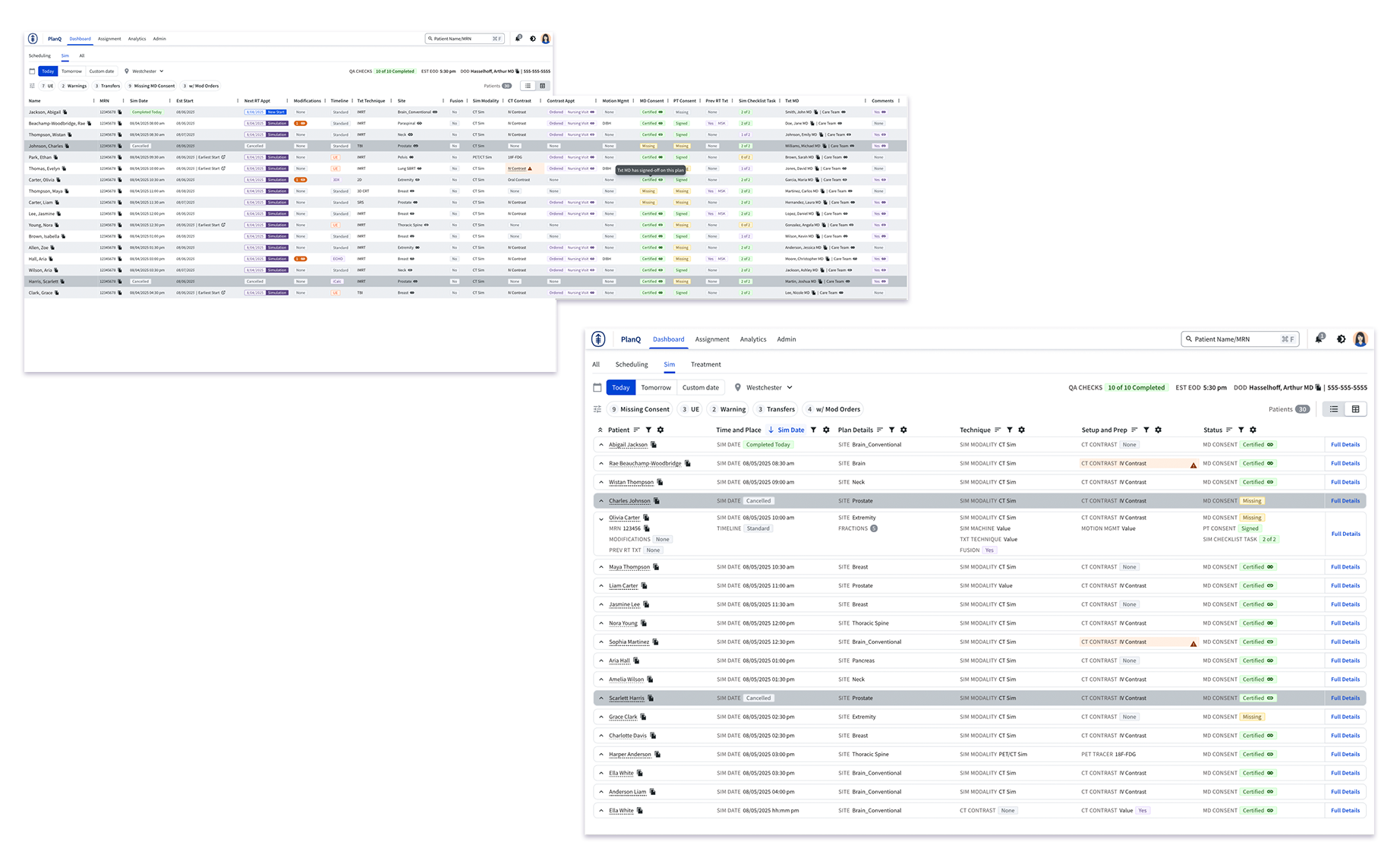Open your profile avatar menu
The height and width of the screenshot is (867, 1400).
pyautogui.click(x=1361, y=339)
